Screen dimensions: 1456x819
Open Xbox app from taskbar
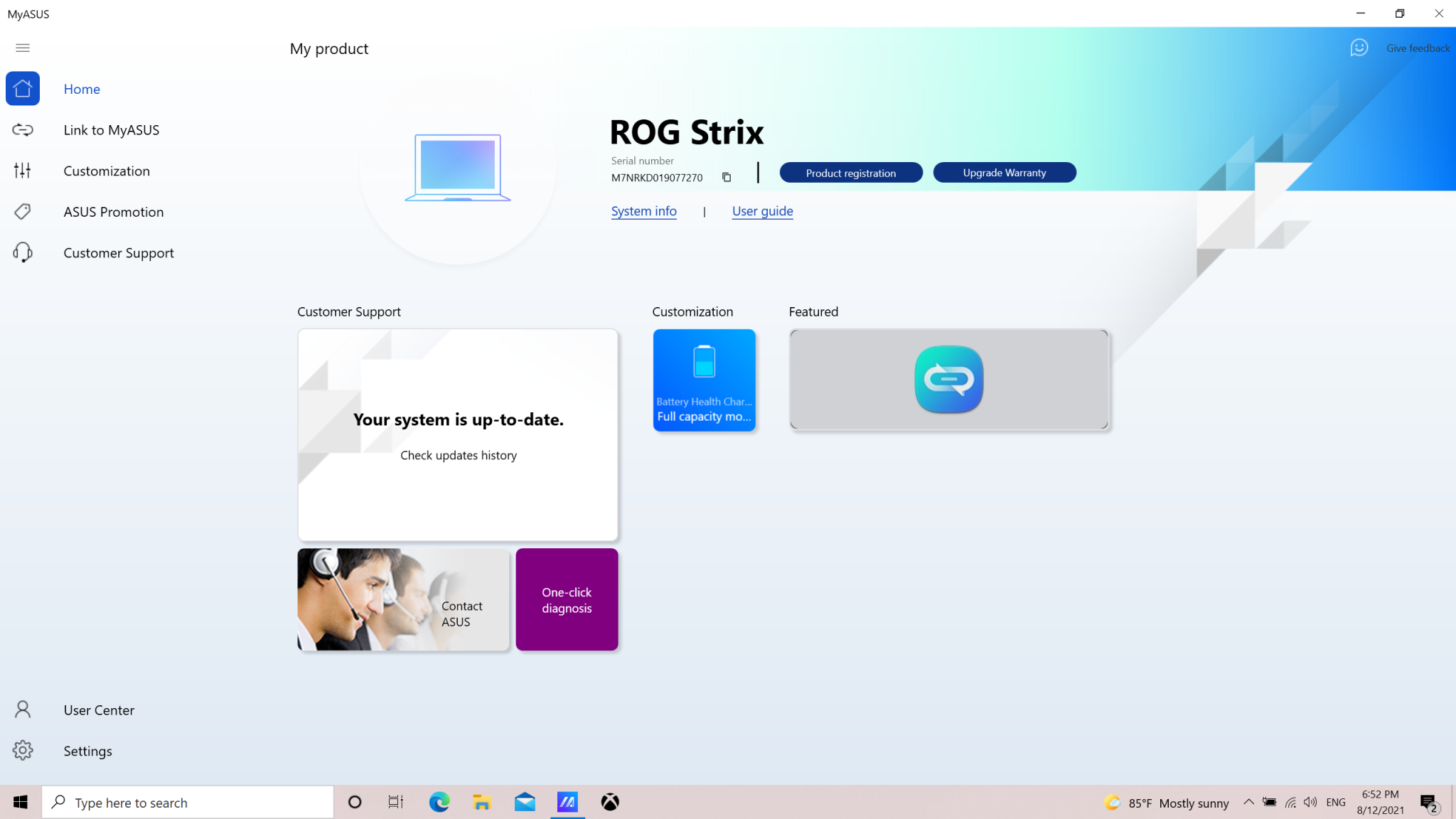click(610, 802)
